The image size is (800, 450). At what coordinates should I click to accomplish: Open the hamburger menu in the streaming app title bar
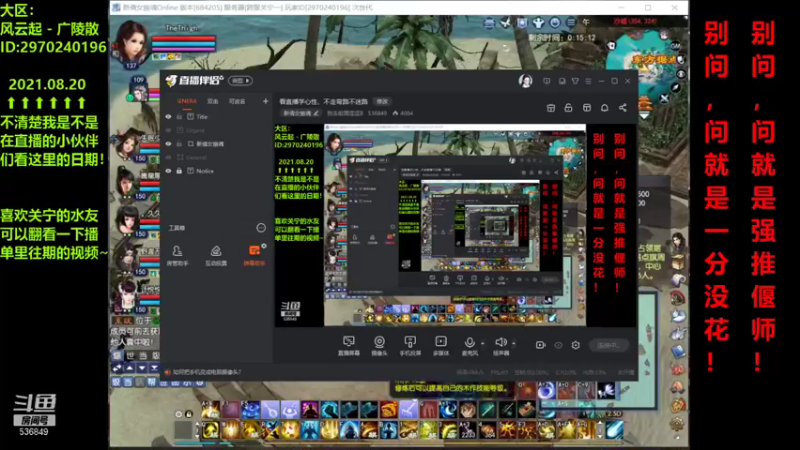click(x=588, y=81)
